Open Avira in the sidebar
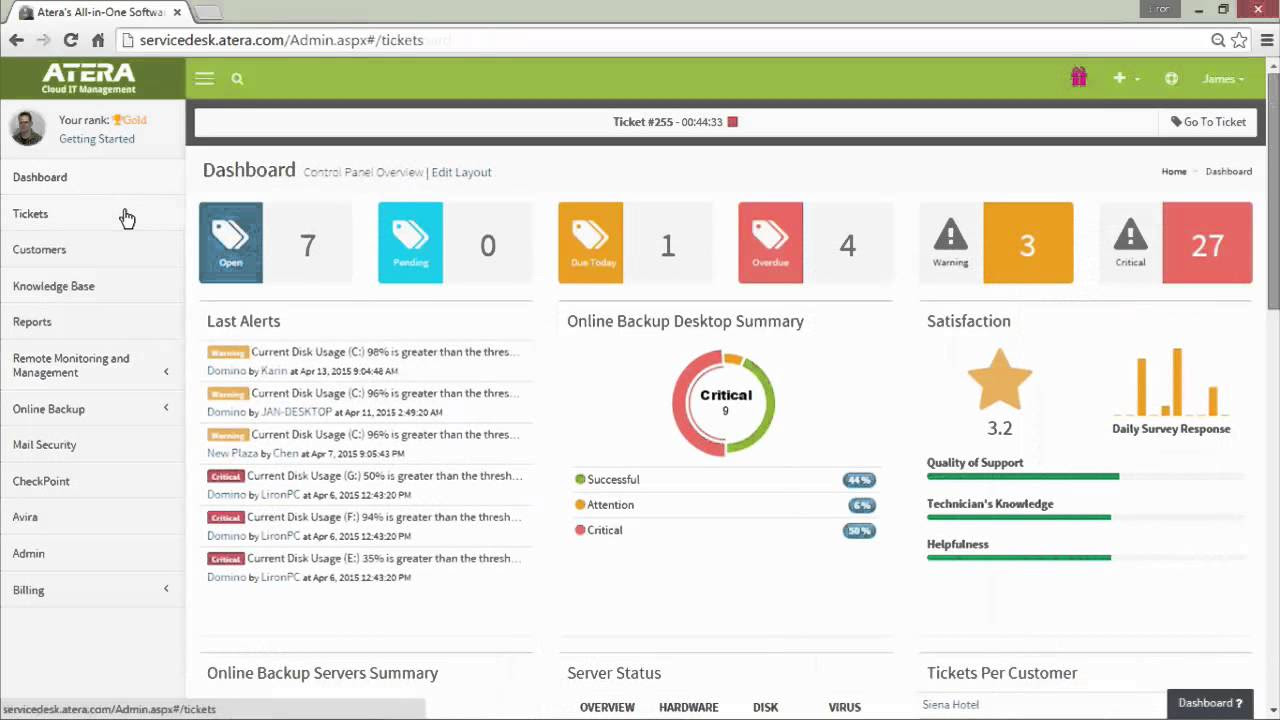 click(x=25, y=517)
